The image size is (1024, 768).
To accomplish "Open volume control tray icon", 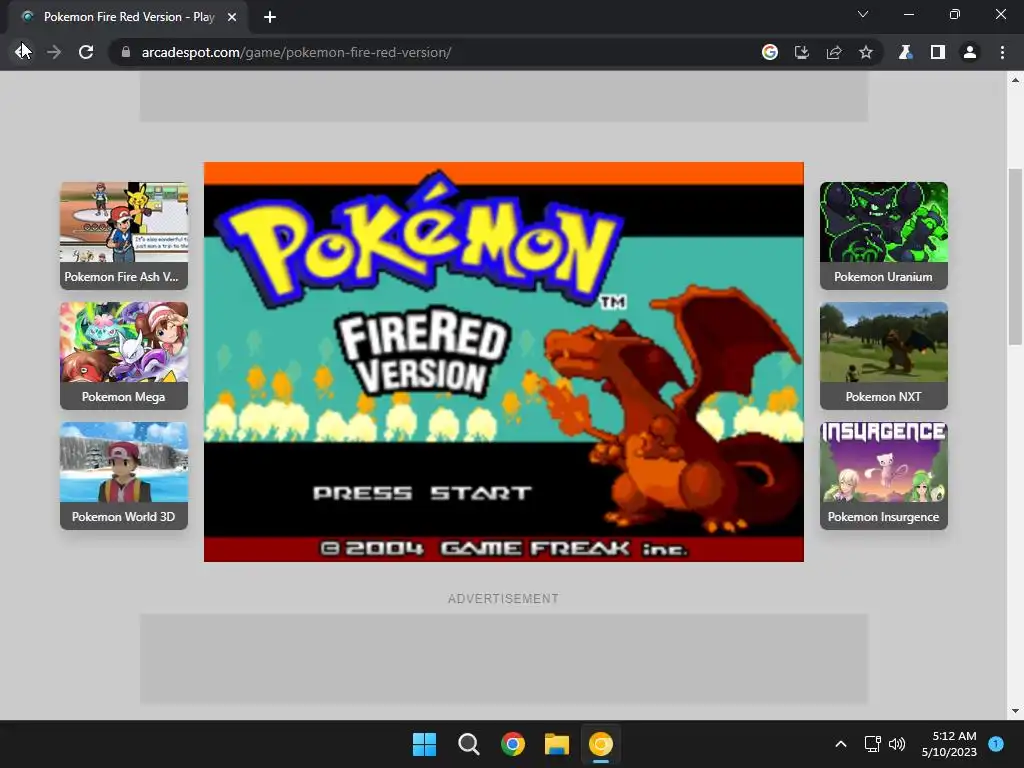I will 897,744.
